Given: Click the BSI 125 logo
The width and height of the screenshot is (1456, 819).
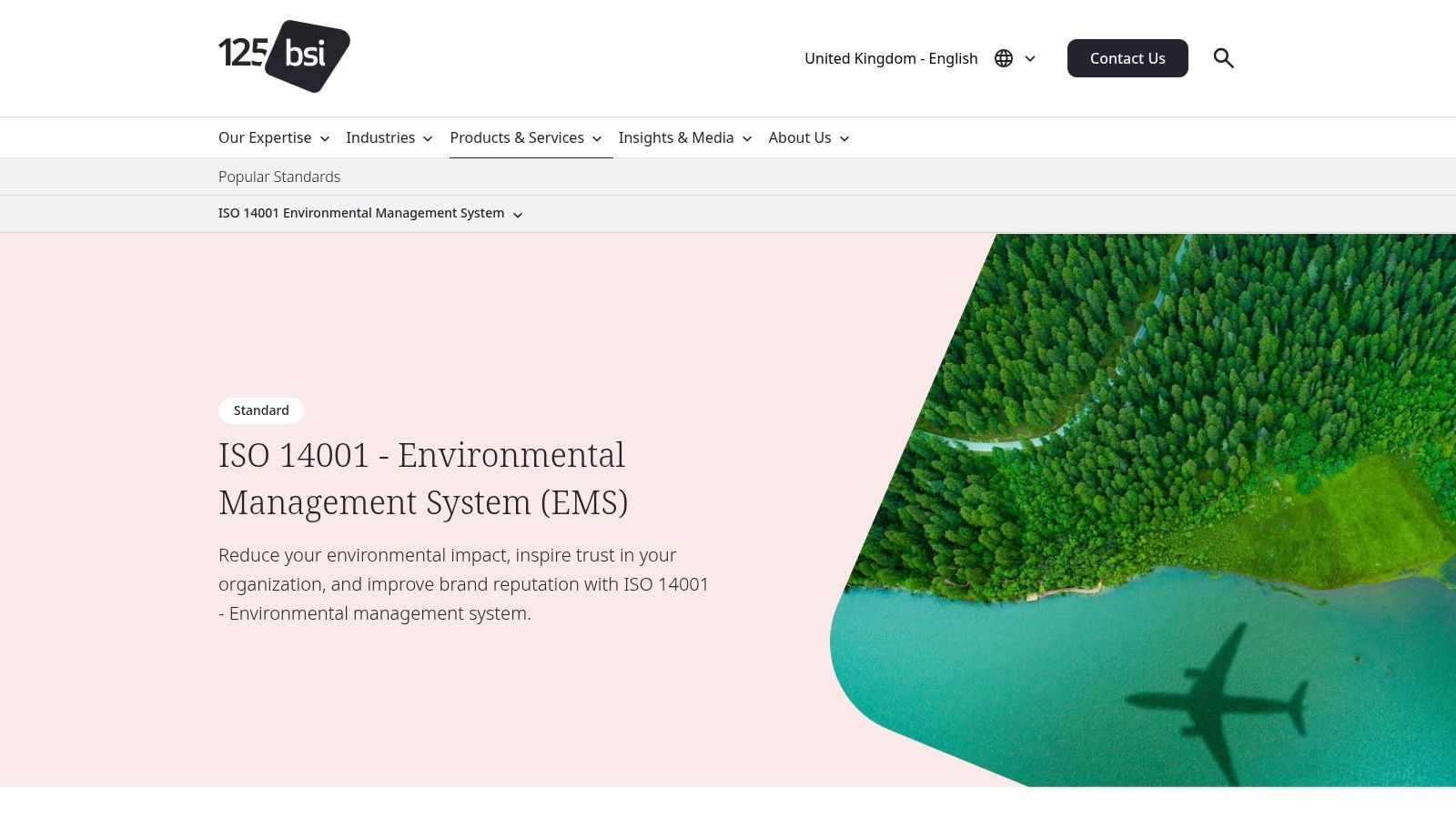Looking at the screenshot, I should (x=284, y=56).
